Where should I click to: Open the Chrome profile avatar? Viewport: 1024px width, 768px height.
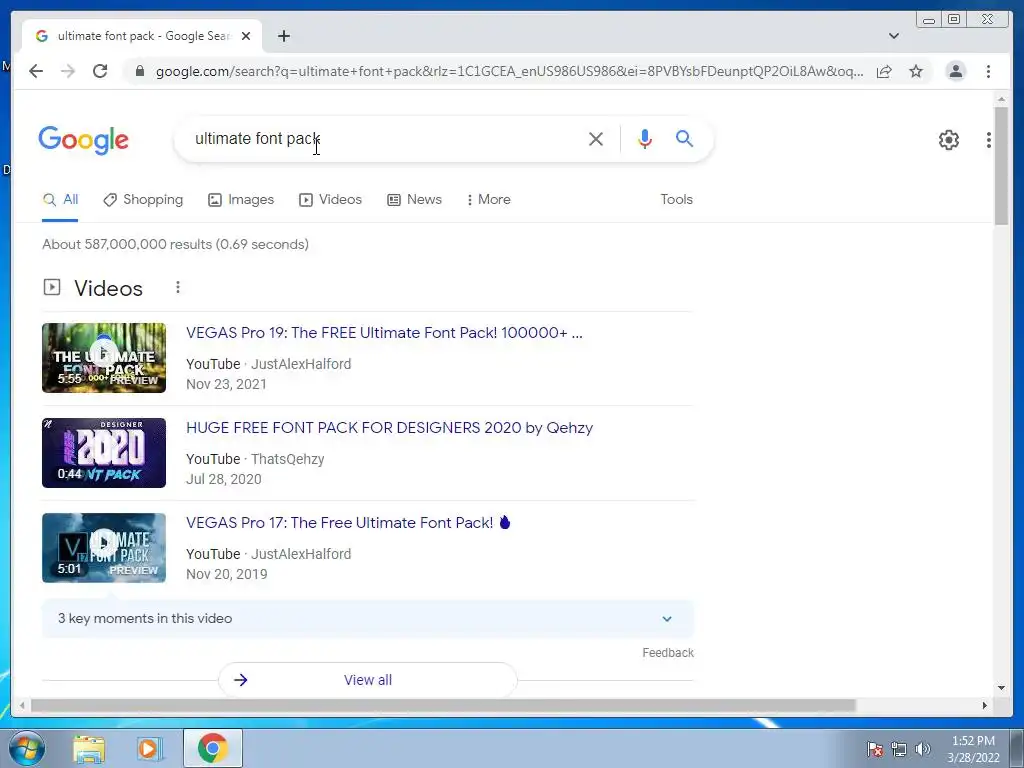coord(955,71)
